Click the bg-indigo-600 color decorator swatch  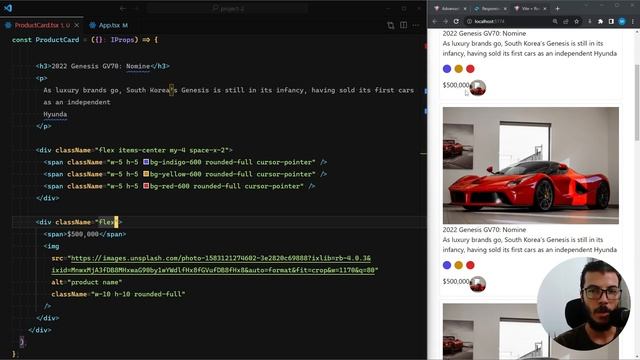click(x=146, y=162)
